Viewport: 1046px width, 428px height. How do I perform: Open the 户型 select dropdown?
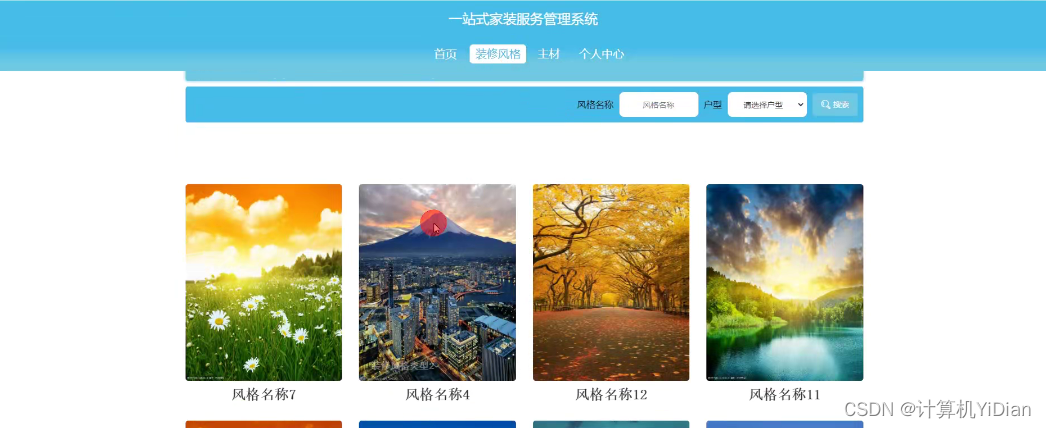(x=767, y=105)
